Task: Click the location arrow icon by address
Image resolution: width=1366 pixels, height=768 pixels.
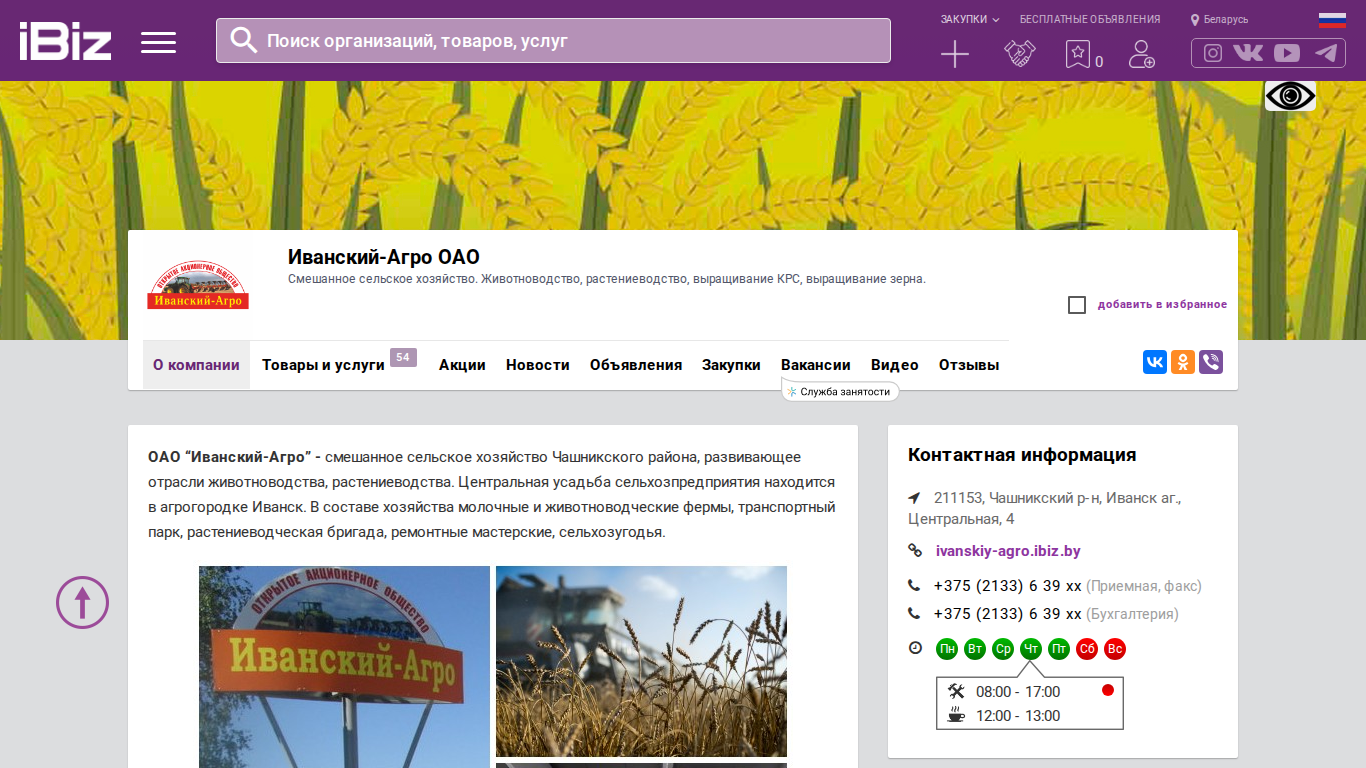Action: pyautogui.click(x=914, y=497)
